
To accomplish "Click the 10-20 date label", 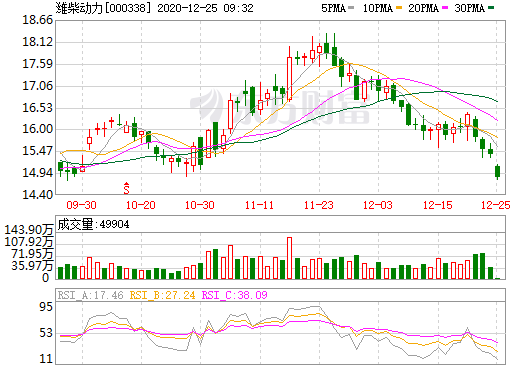I will pos(141,205).
